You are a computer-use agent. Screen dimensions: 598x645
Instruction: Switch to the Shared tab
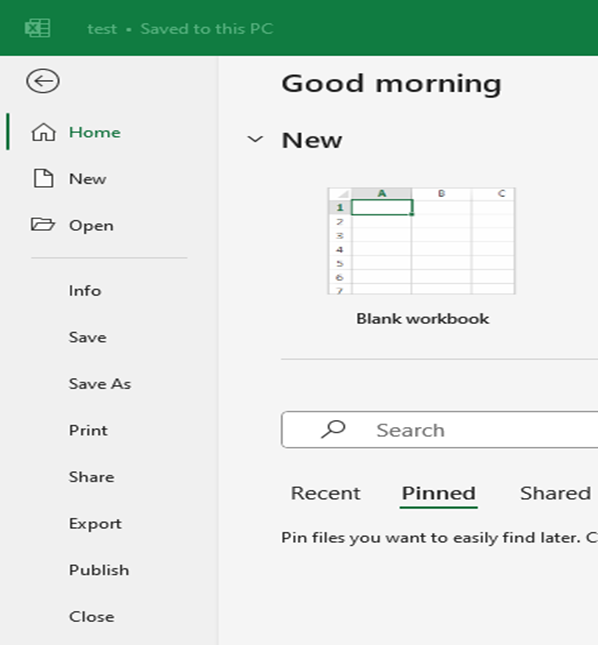(555, 493)
